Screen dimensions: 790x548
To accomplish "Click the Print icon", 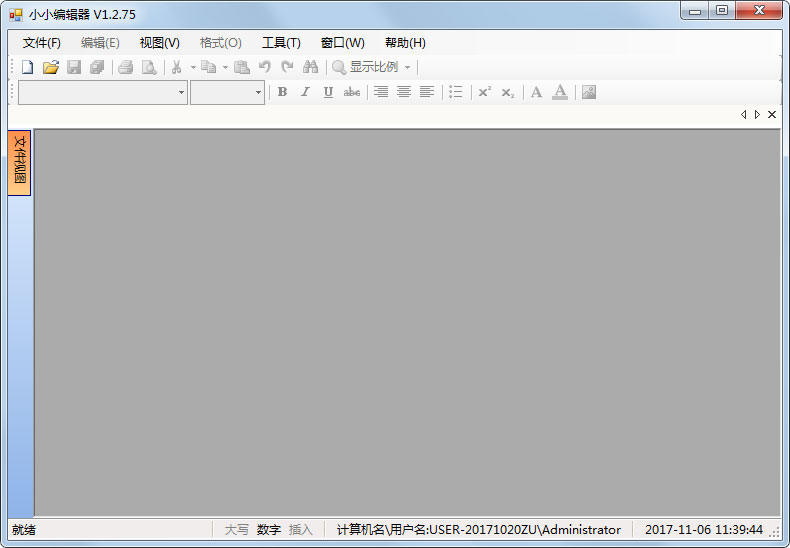I will tap(126, 67).
